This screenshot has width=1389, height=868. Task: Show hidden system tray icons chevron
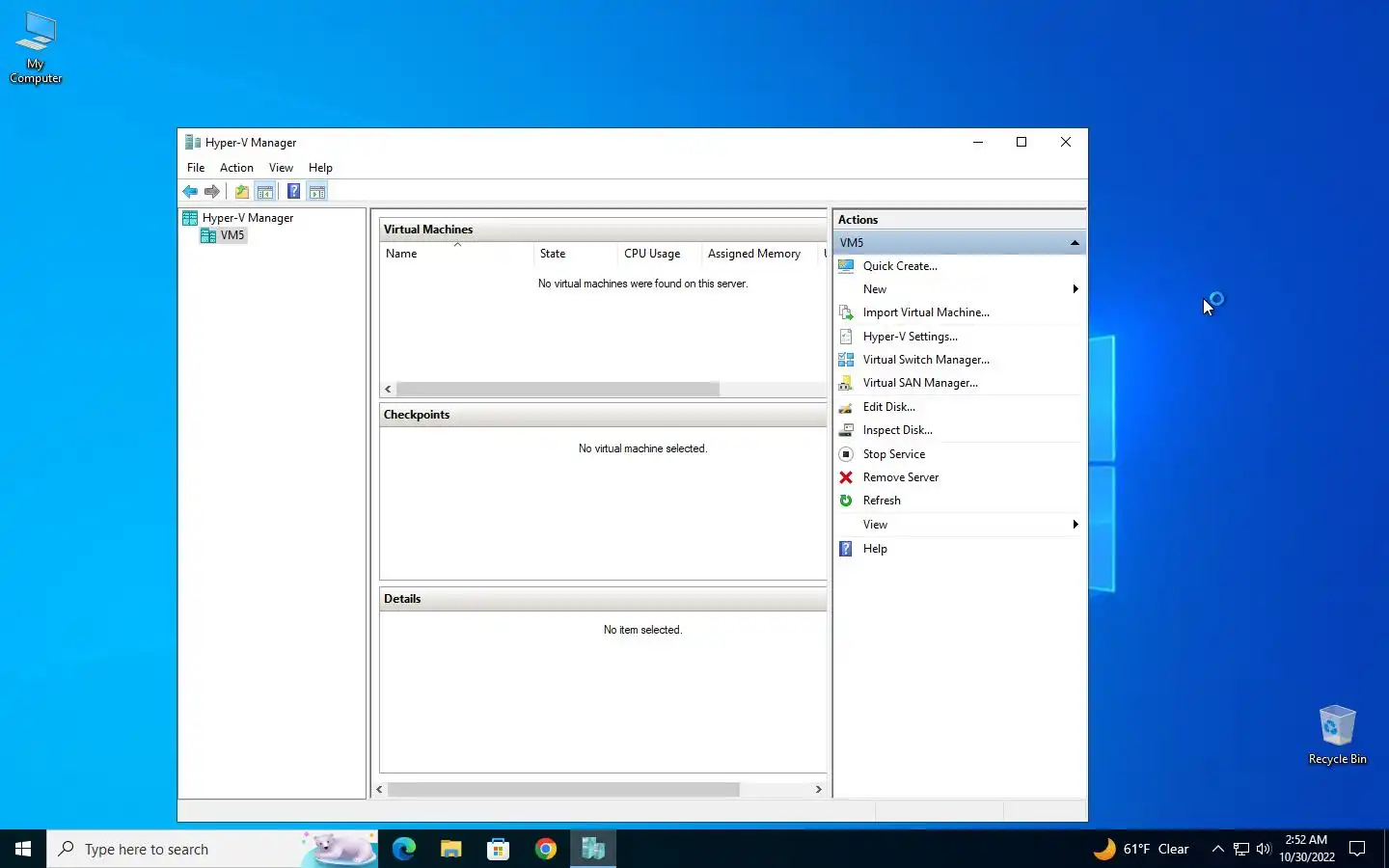pos(1217,849)
